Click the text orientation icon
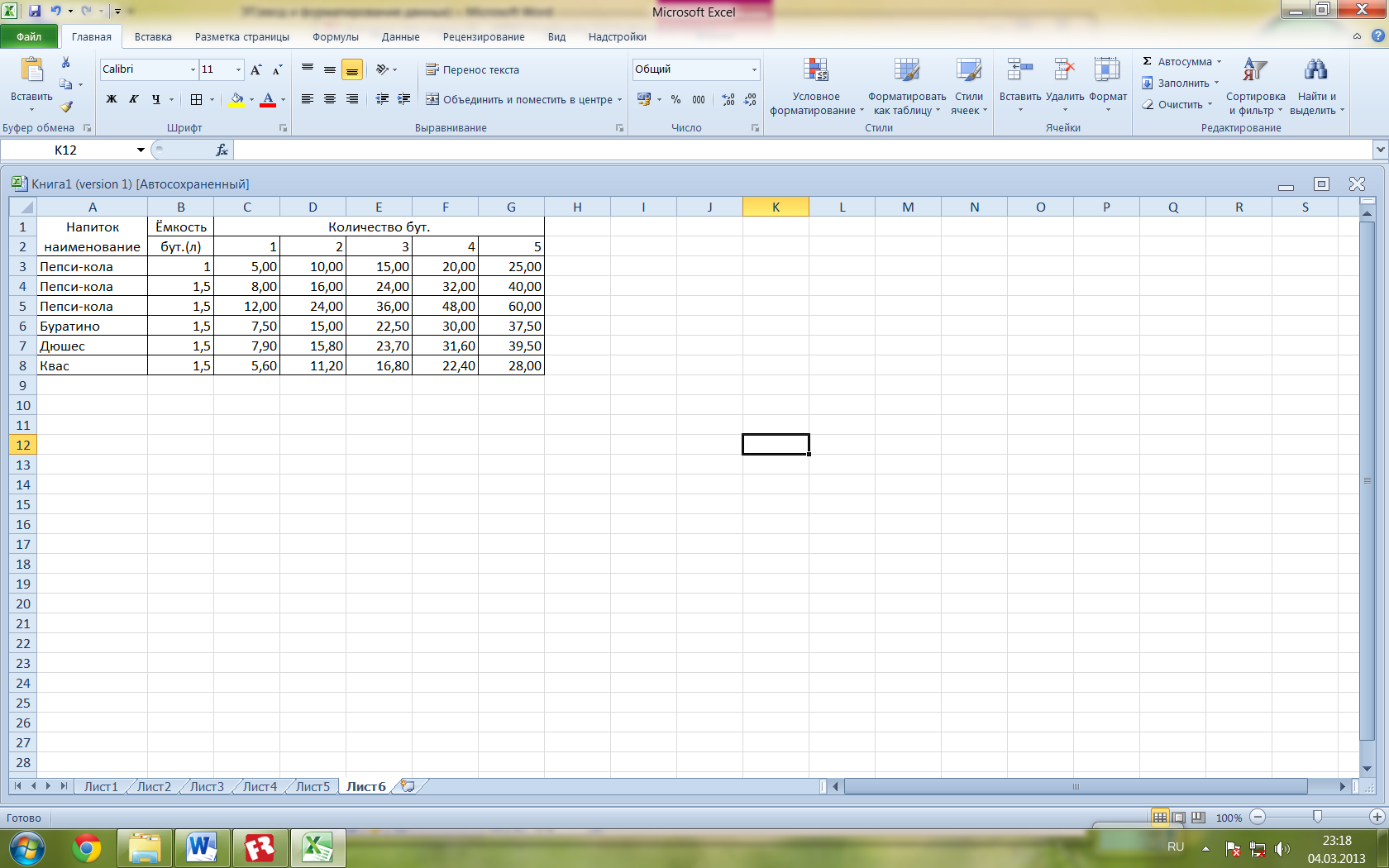Image resolution: width=1389 pixels, height=868 pixels. pos(382,69)
